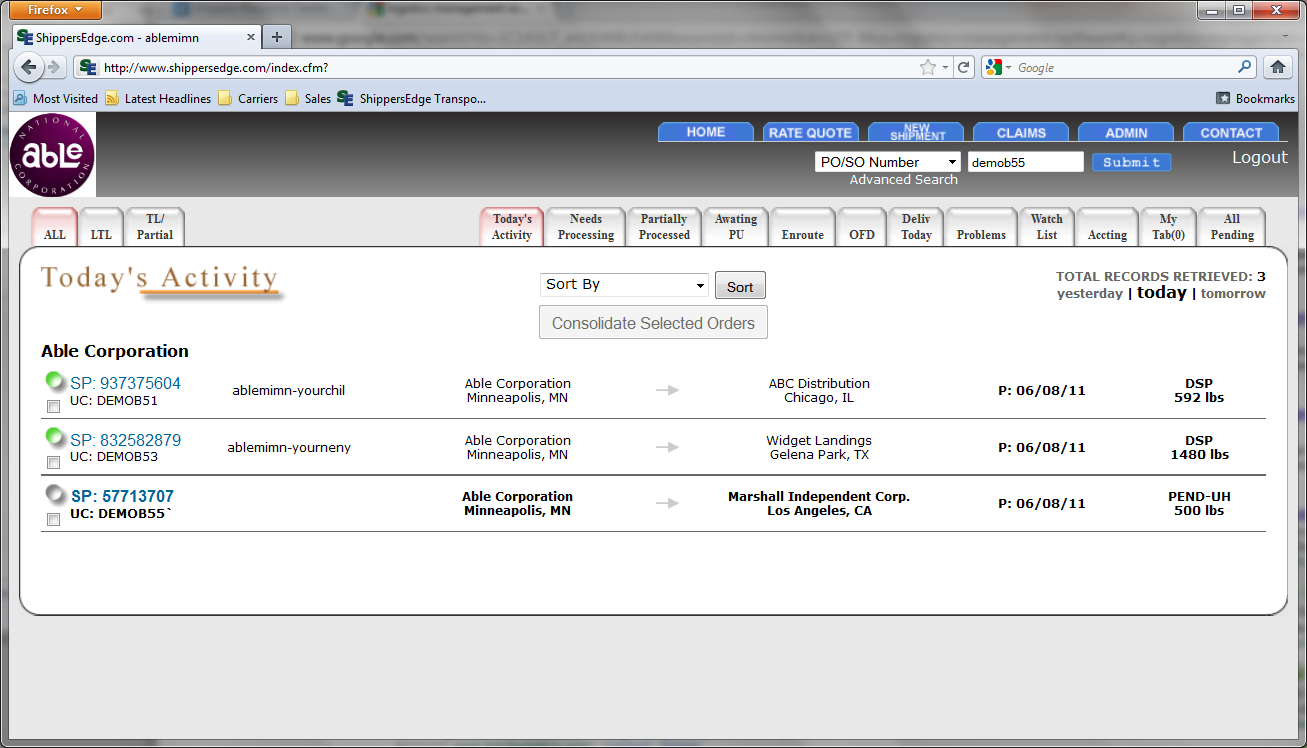This screenshot has width=1307, height=748.
Task: Click the search field containing demob55
Action: 1025,162
